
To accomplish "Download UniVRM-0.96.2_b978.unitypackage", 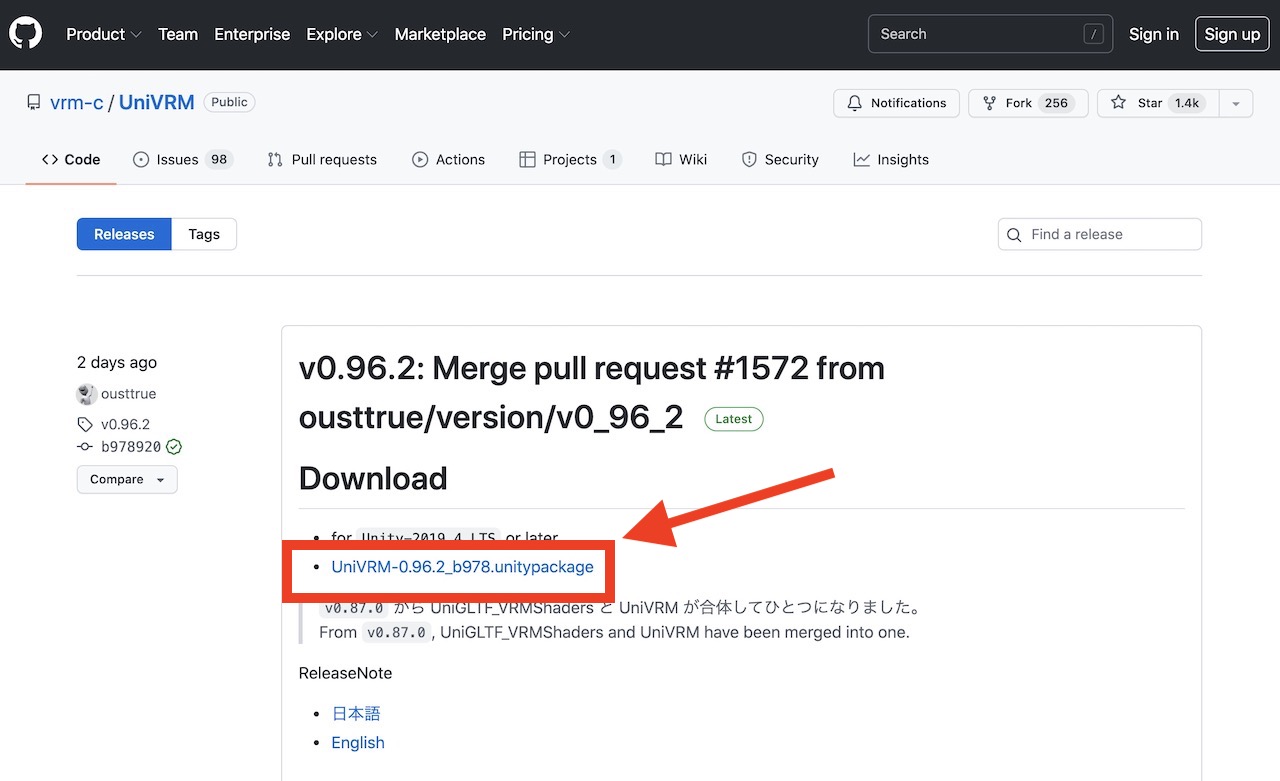I will point(462,567).
